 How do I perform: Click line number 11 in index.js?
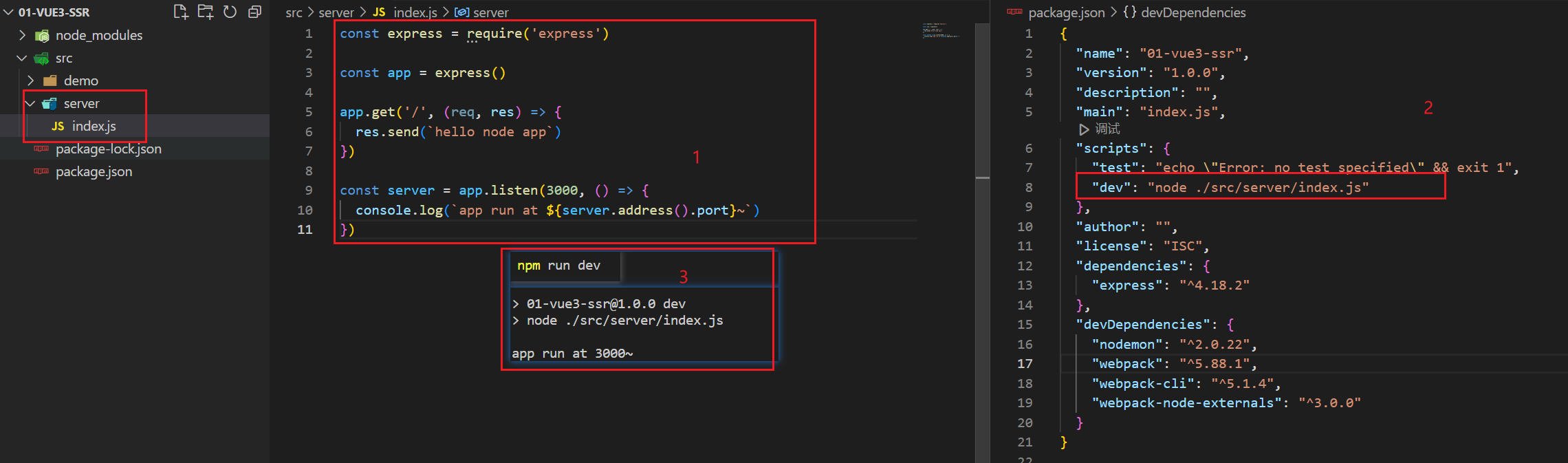305,230
